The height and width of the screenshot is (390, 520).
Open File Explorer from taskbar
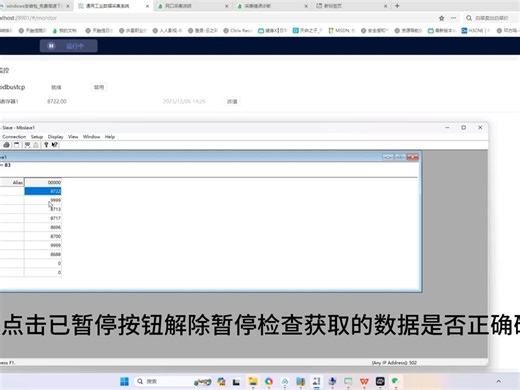click(253, 381)
